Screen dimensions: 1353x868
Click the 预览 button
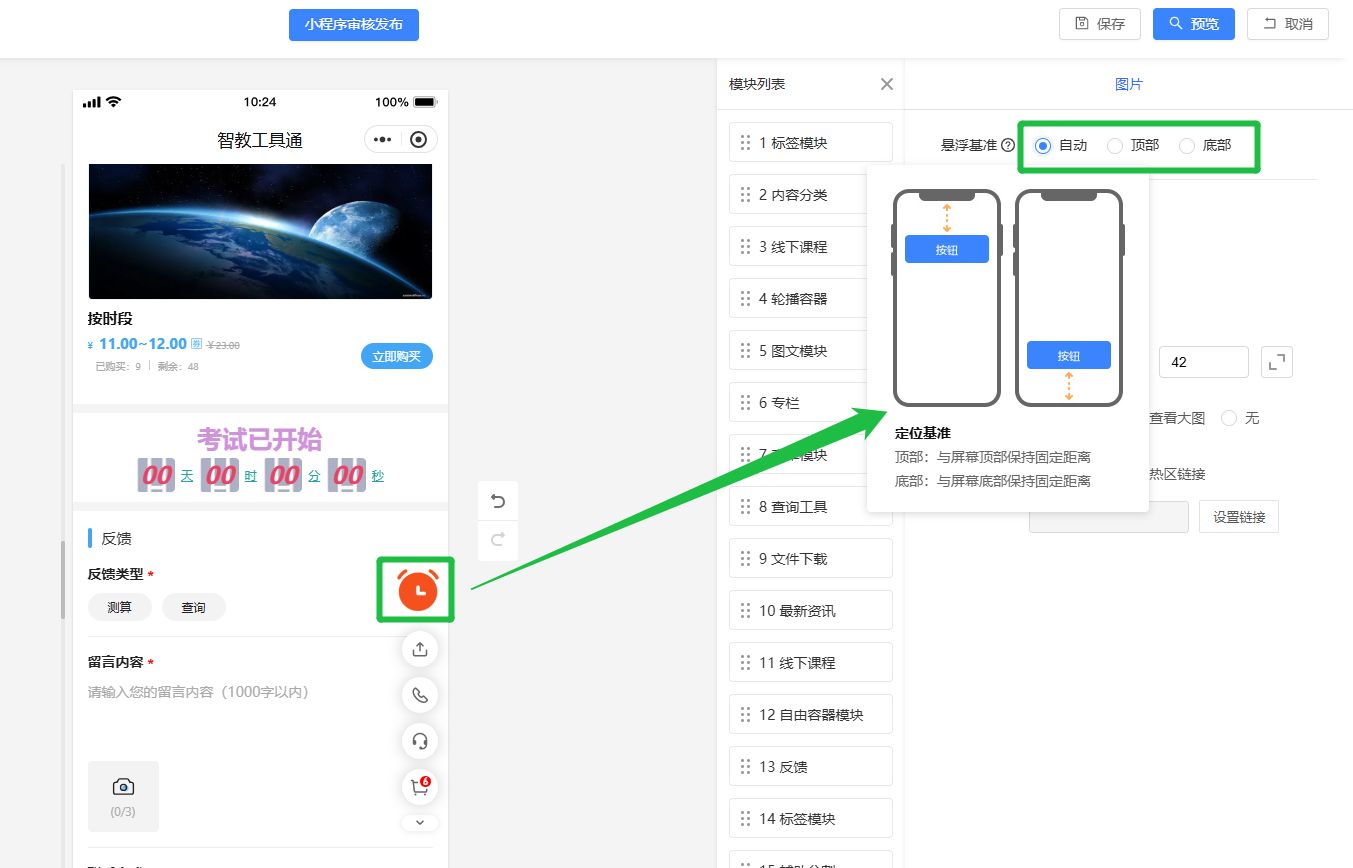(x=1194, y=24)
